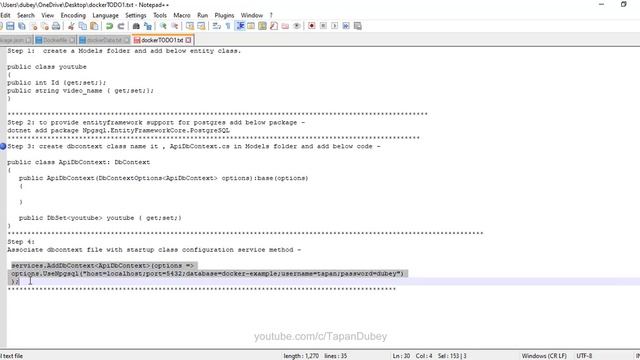Screen dimensions: 640x360
Task: Click the 'public class ApiDbContext: DbContext' line
Action: 79,162
